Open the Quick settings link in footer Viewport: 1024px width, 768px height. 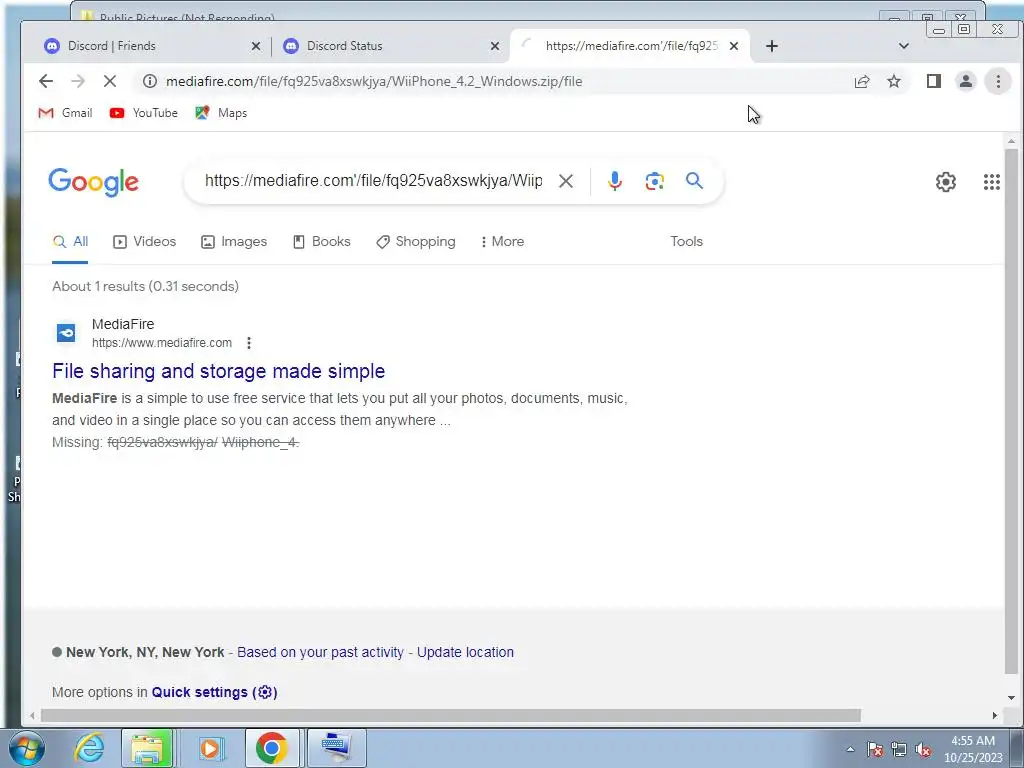click(x=214, y=692)
